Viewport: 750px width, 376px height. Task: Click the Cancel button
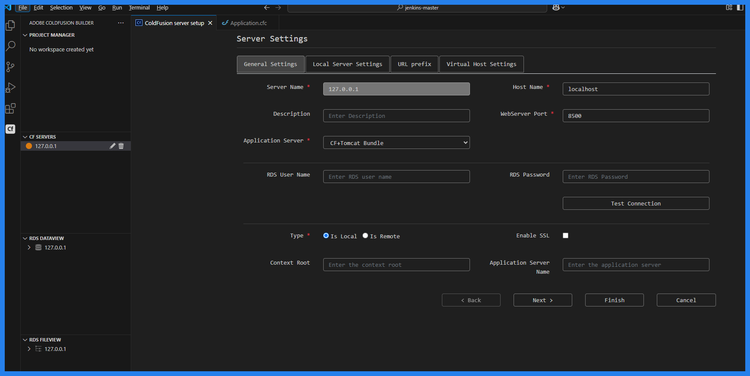(x=686, y=300)
